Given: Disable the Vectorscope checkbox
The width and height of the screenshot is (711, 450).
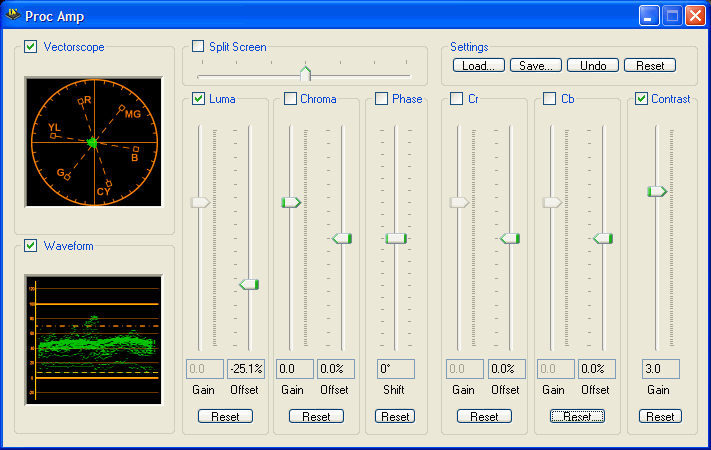Looking at the screenshot, I should pos(31,47).
